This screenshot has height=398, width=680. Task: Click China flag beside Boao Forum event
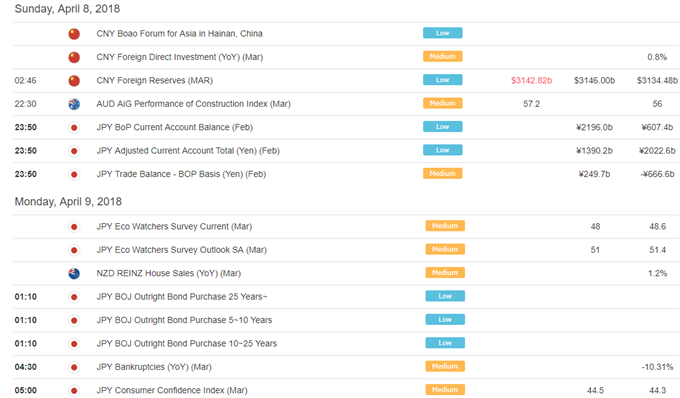(x=74, y=34)
